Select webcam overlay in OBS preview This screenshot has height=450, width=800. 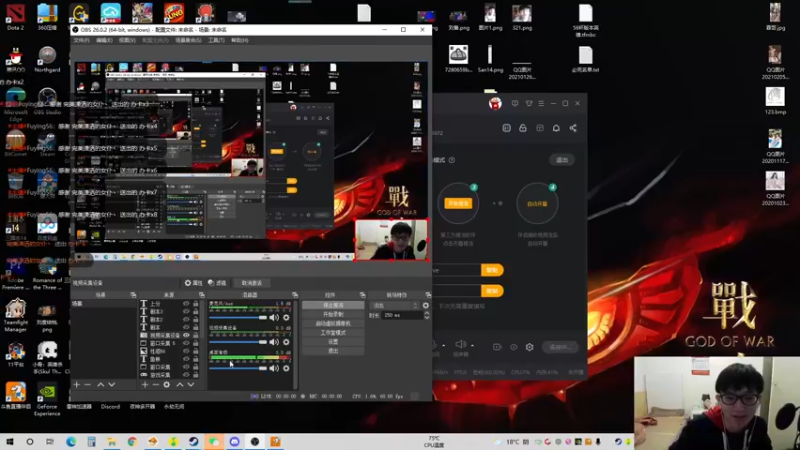[391, 240]
